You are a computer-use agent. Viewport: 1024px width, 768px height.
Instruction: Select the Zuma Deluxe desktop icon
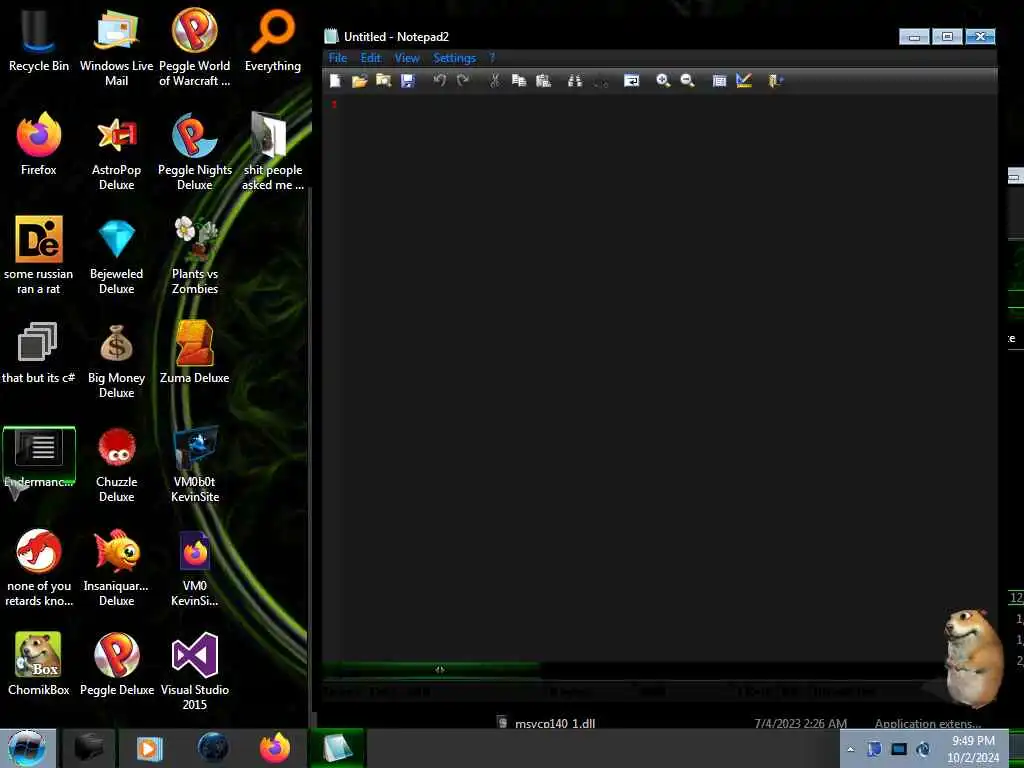(195, 353)
